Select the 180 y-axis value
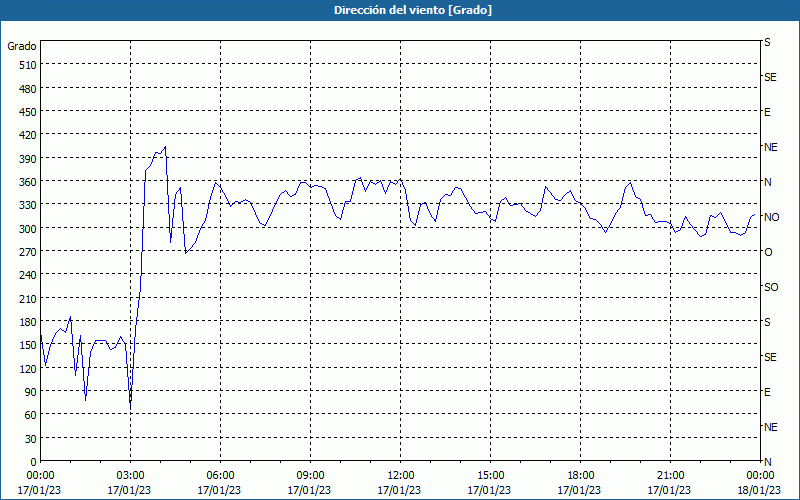Viewport: 800px width, 500px height. point(29,322)
